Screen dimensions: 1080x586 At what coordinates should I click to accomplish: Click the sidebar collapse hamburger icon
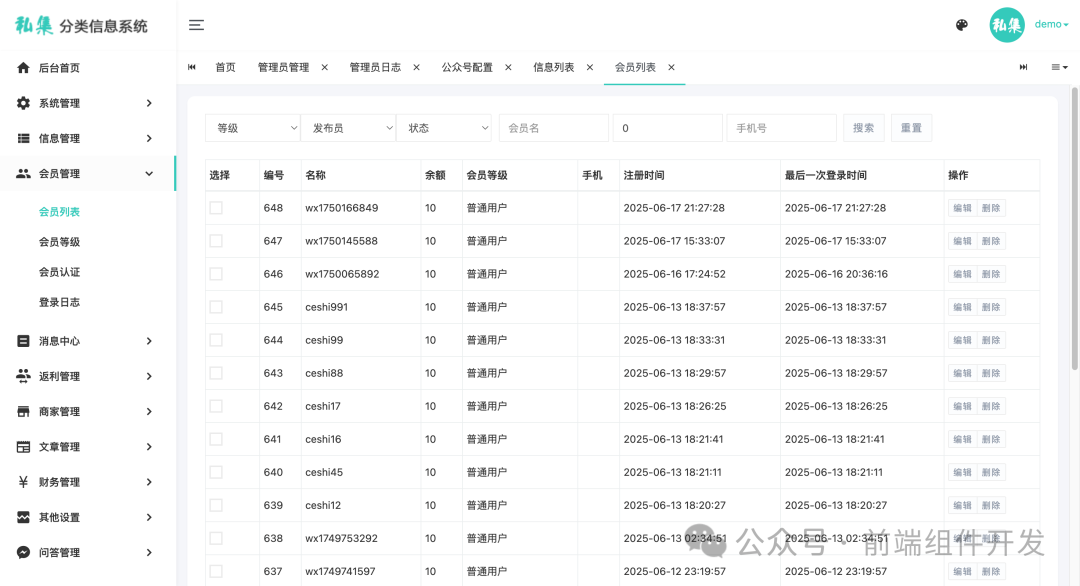(196, 26)
